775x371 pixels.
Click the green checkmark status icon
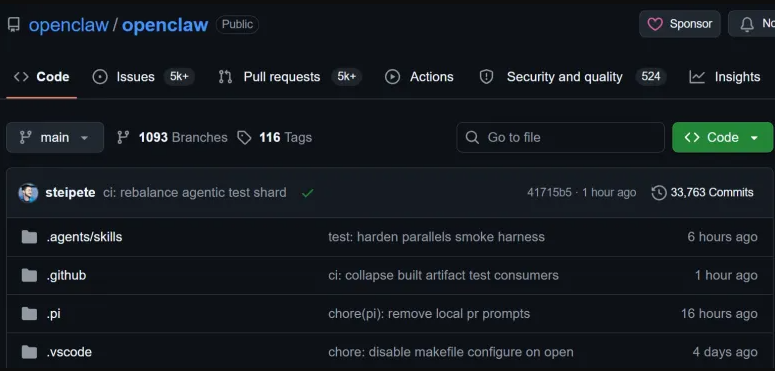click(307, 193)
